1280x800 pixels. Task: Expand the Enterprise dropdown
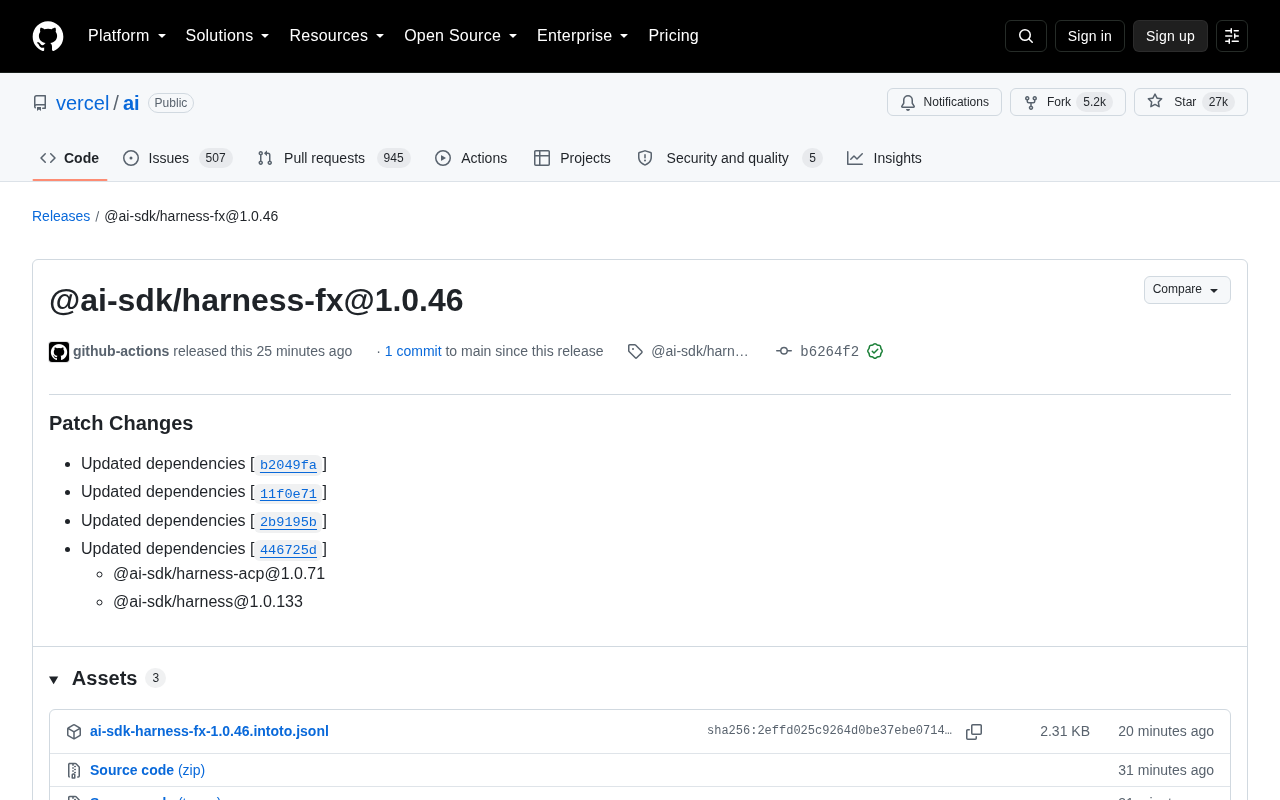583,36
